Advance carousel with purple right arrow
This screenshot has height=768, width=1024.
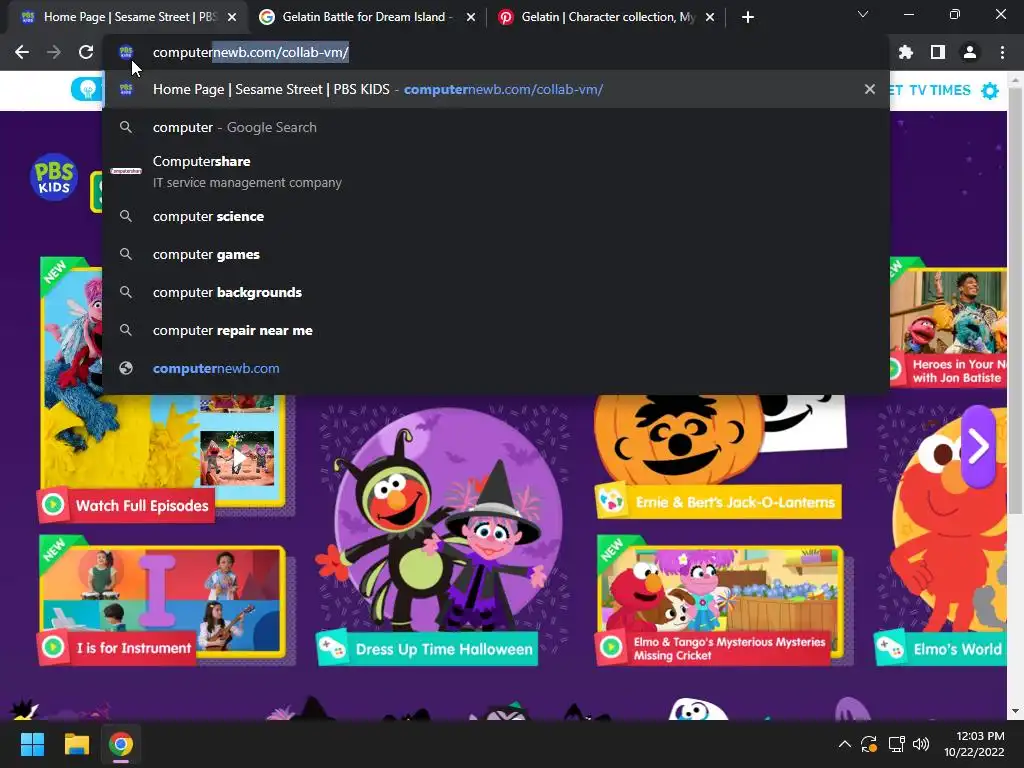tap(978, 447)
